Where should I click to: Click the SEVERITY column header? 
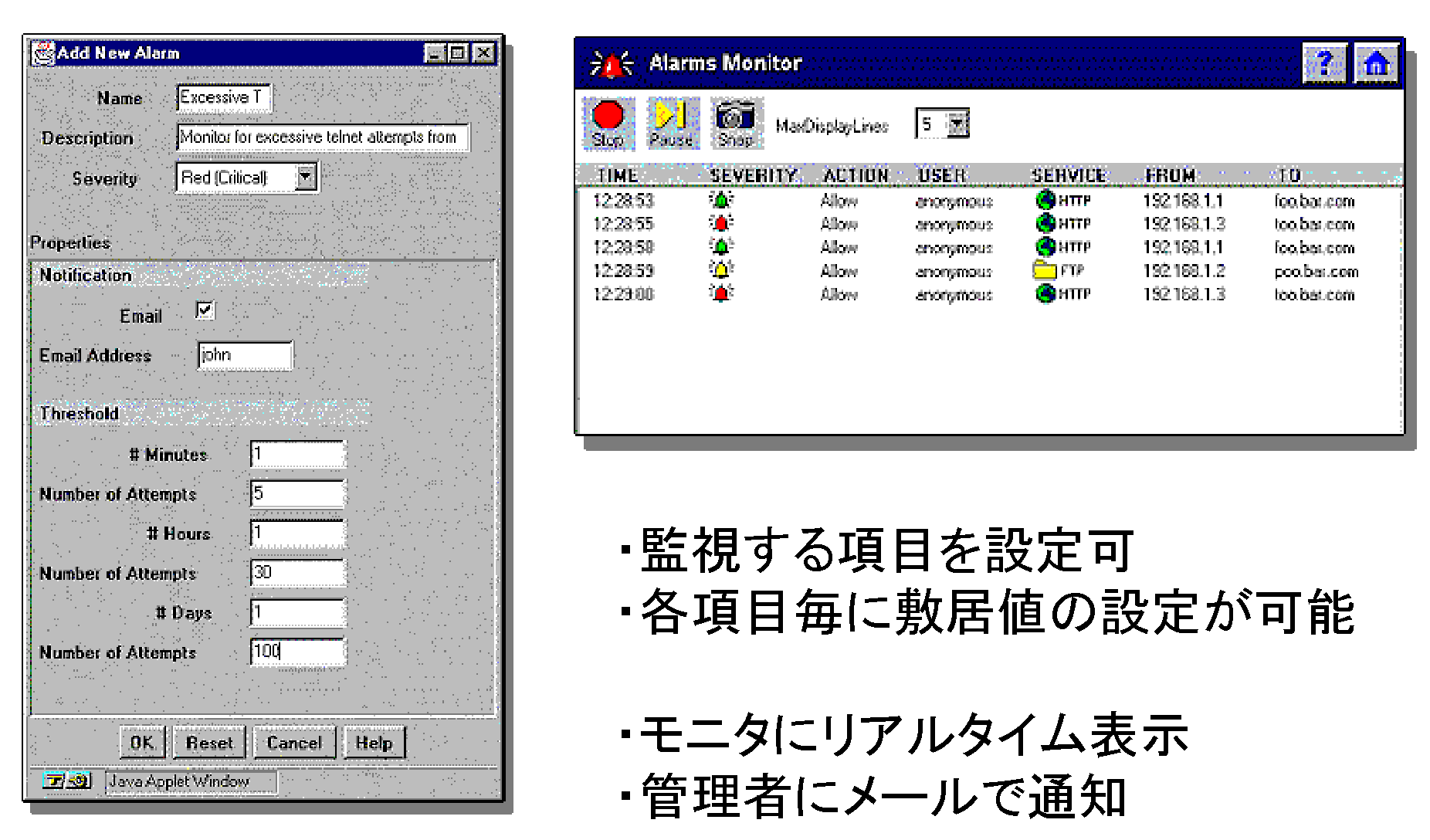752,176
